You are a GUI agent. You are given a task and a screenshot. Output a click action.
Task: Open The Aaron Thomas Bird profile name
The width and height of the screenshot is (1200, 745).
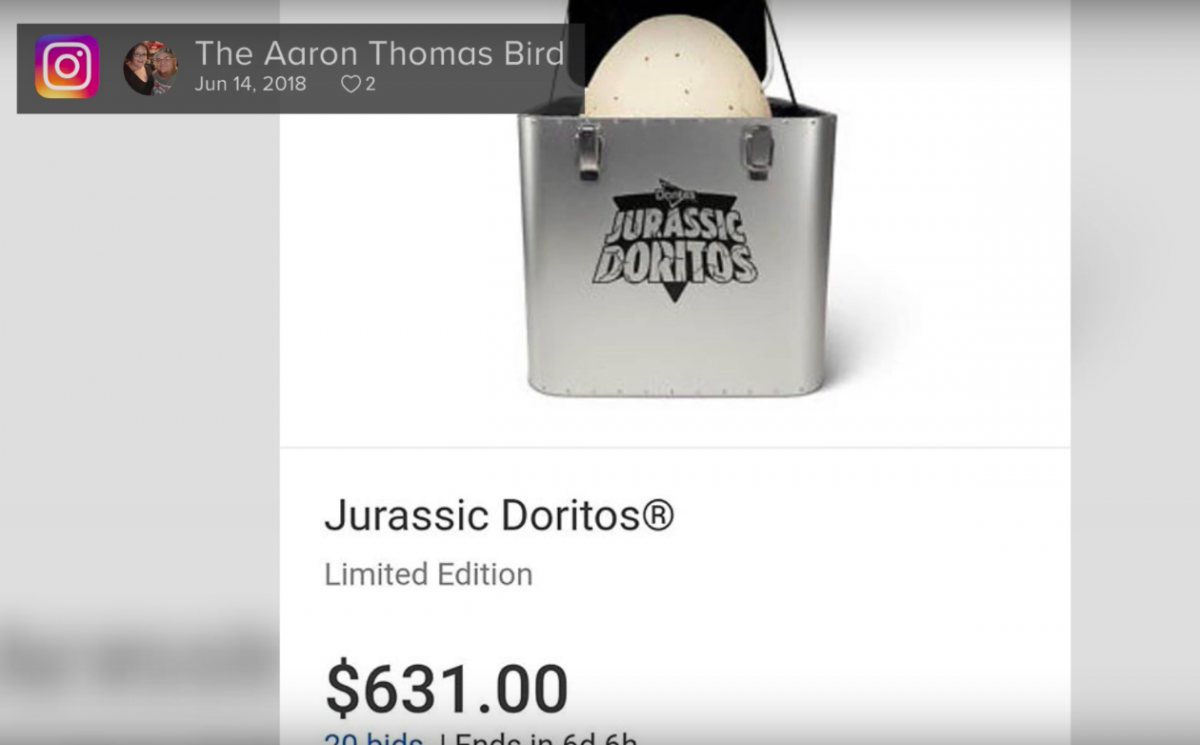coord(380,53)
